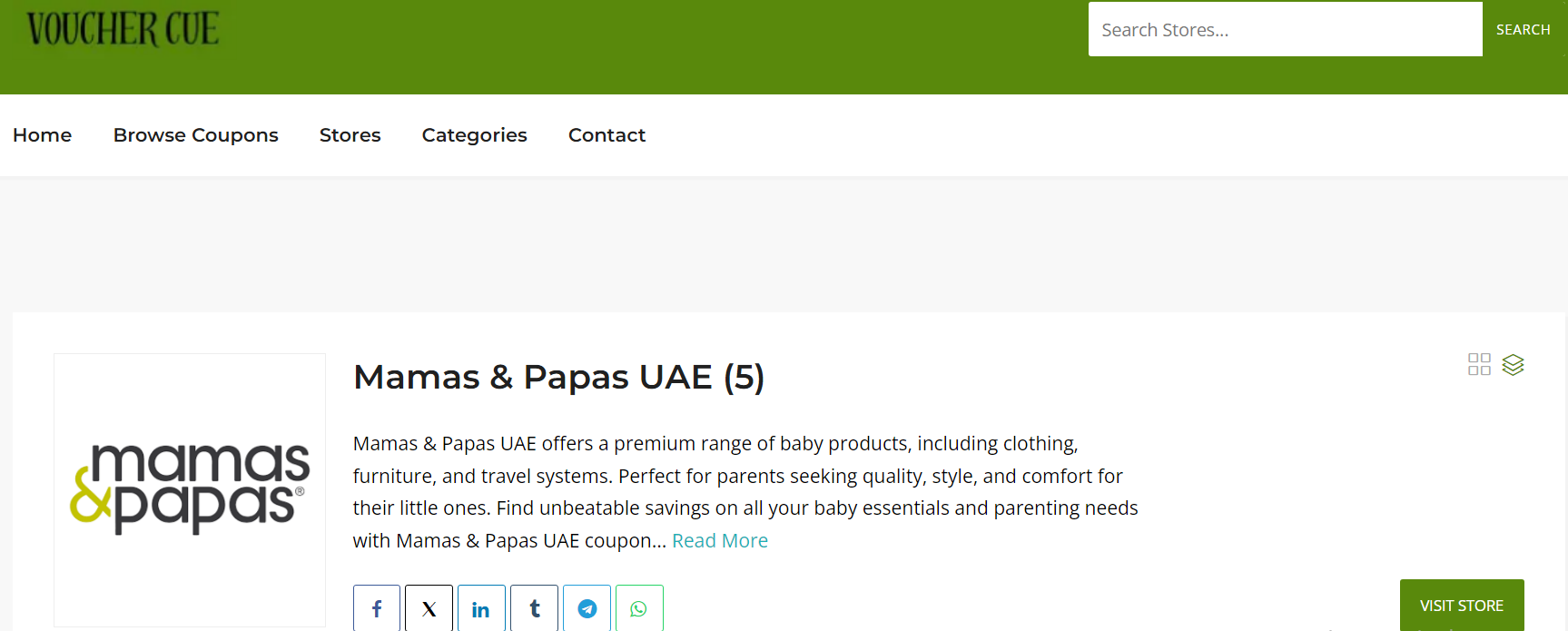Share Mamas & Papas on X

click(x=429, y=608)
